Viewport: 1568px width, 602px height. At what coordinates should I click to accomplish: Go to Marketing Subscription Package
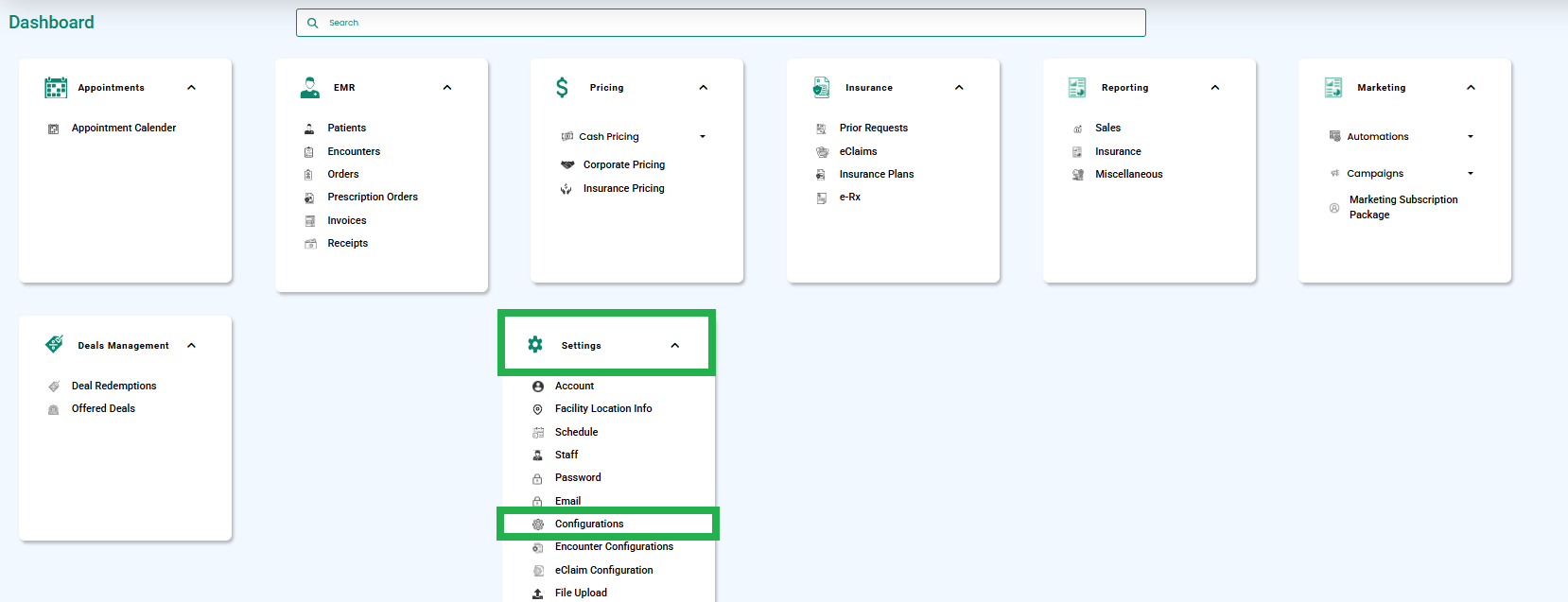click(1403, 208)
